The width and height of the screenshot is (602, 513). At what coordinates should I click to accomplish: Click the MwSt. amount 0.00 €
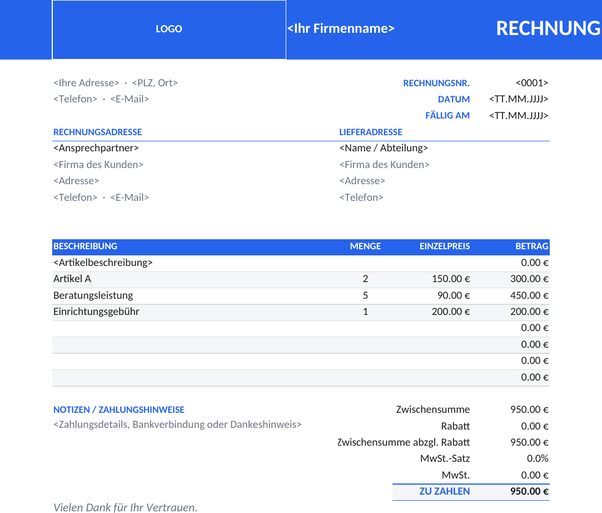coord(534,475)
